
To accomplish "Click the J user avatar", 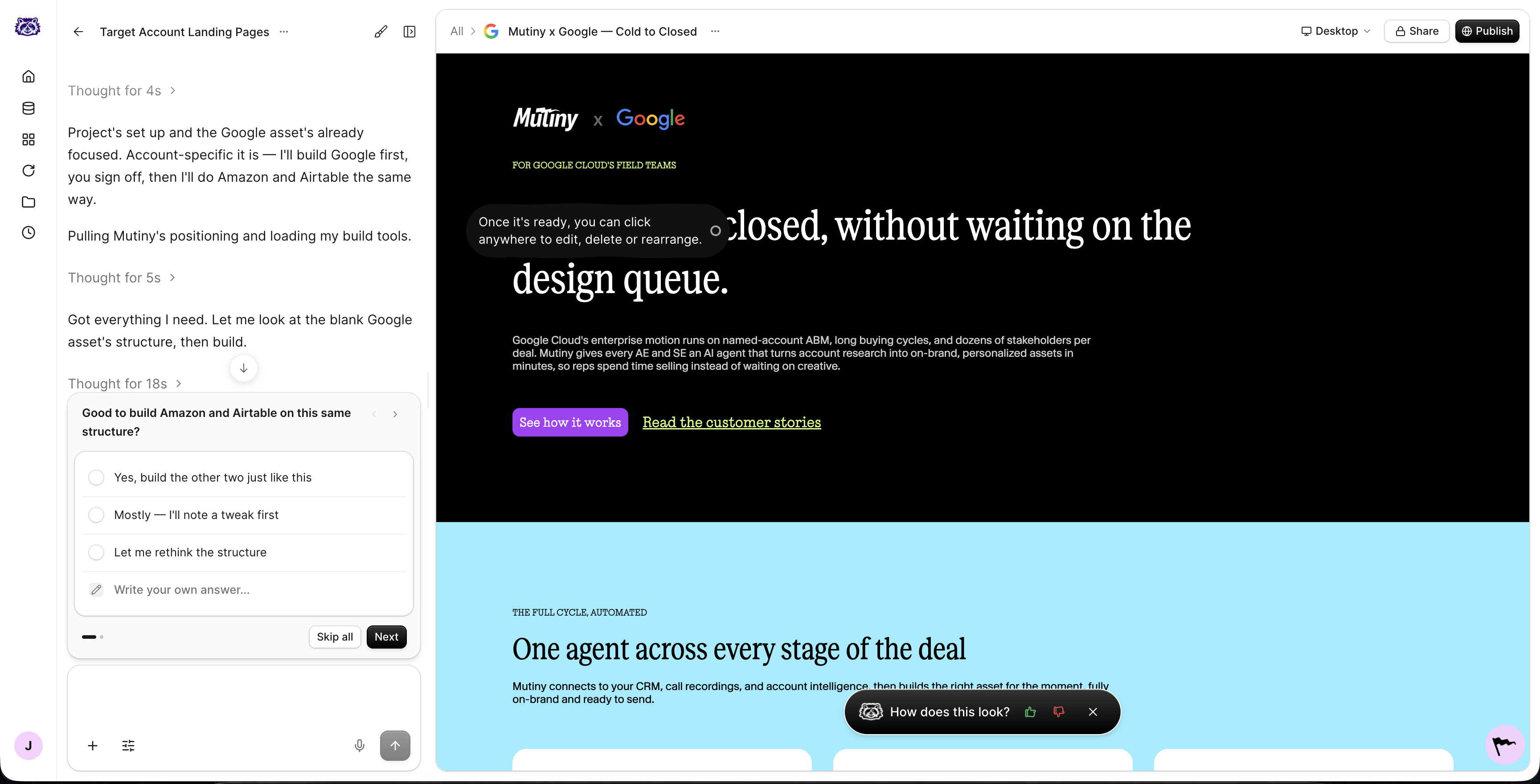I will pos(28,746).
